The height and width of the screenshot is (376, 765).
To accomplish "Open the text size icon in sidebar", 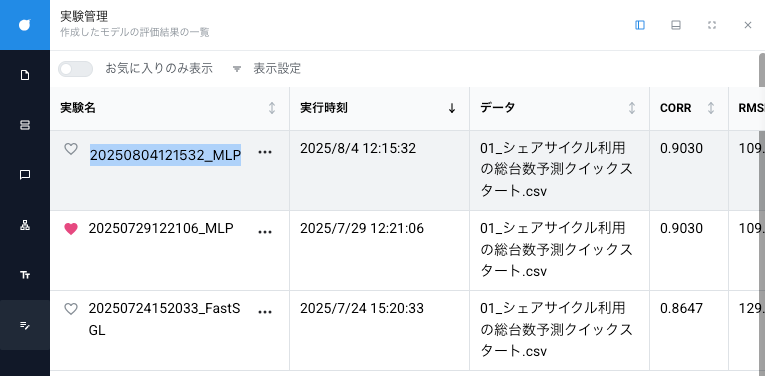I will pyautogui.click(x=24, y=275).
